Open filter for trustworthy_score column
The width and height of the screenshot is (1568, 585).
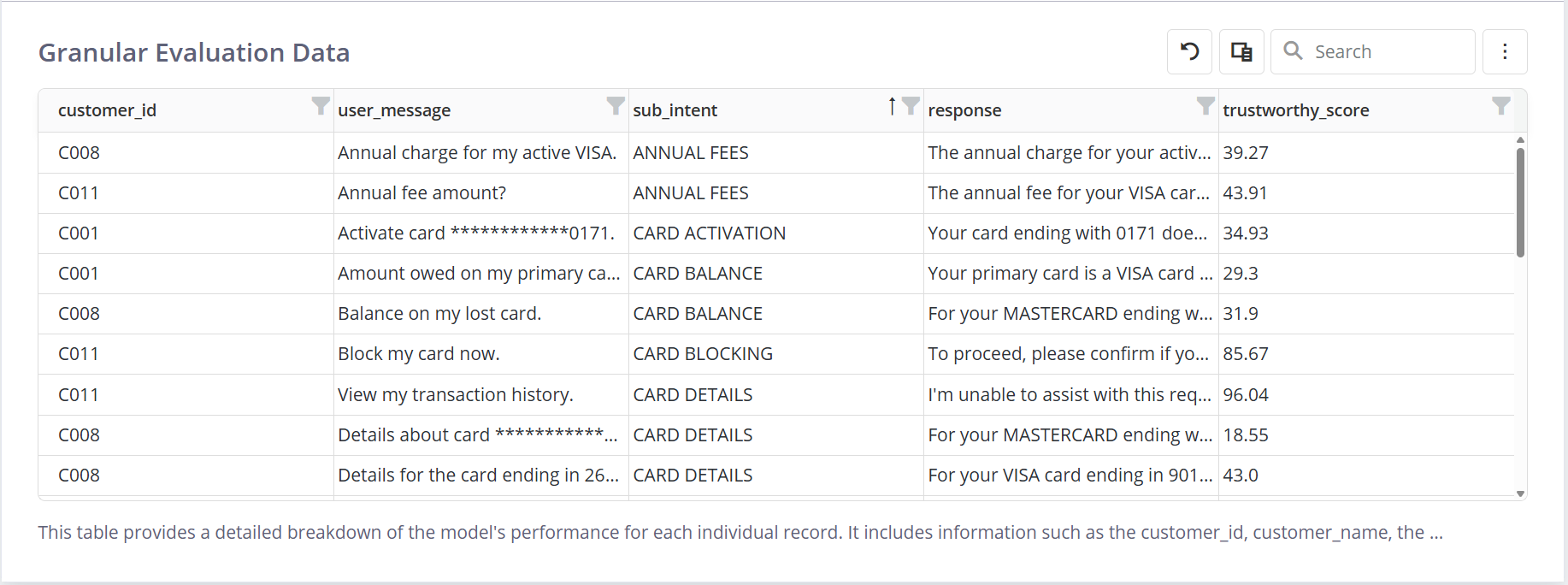[1500, 106]
